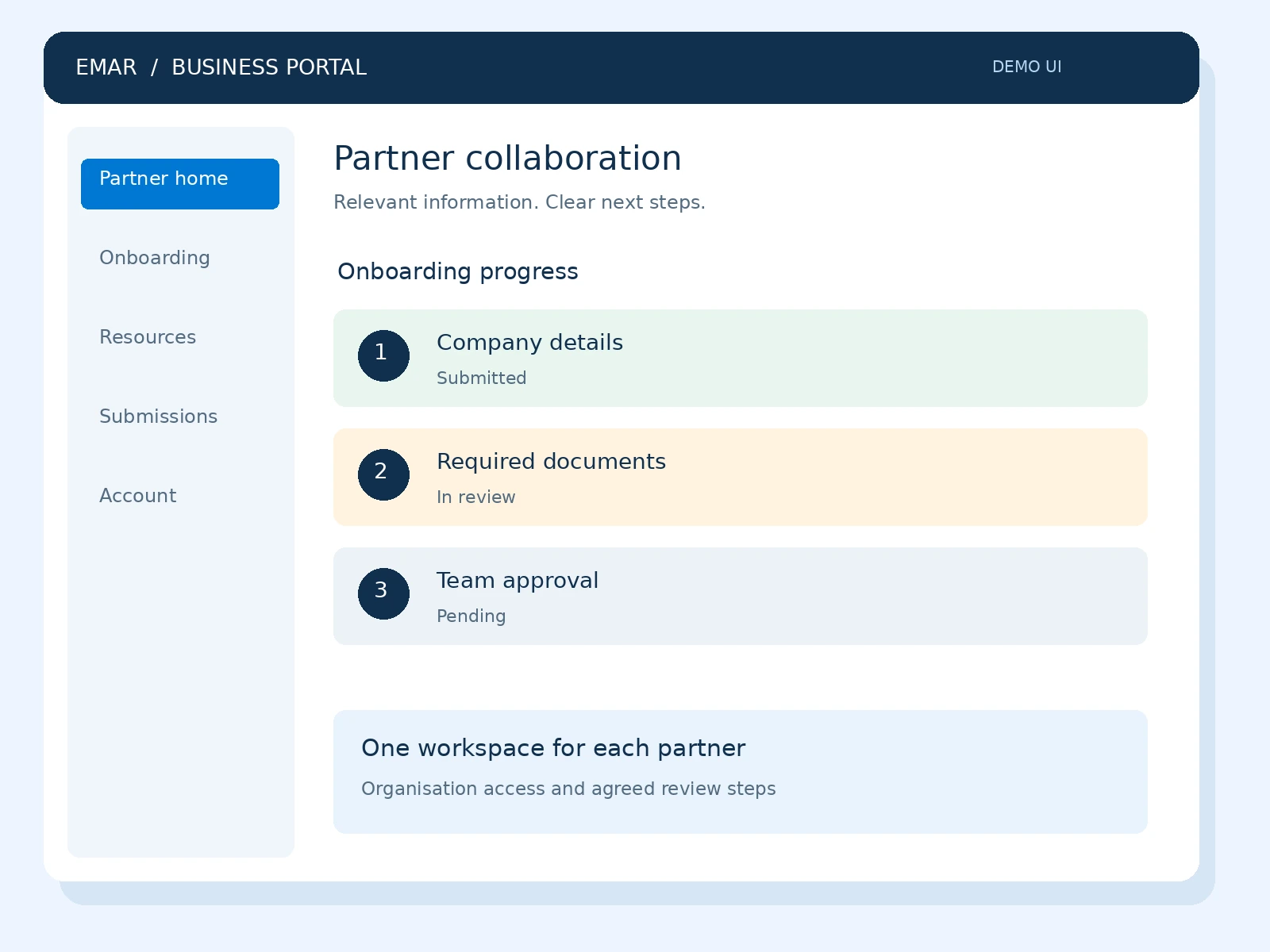Viewport: 1270px width, 952px height.
Task: Select 'One workspace for each partner' heading
Action: (553, 748)
